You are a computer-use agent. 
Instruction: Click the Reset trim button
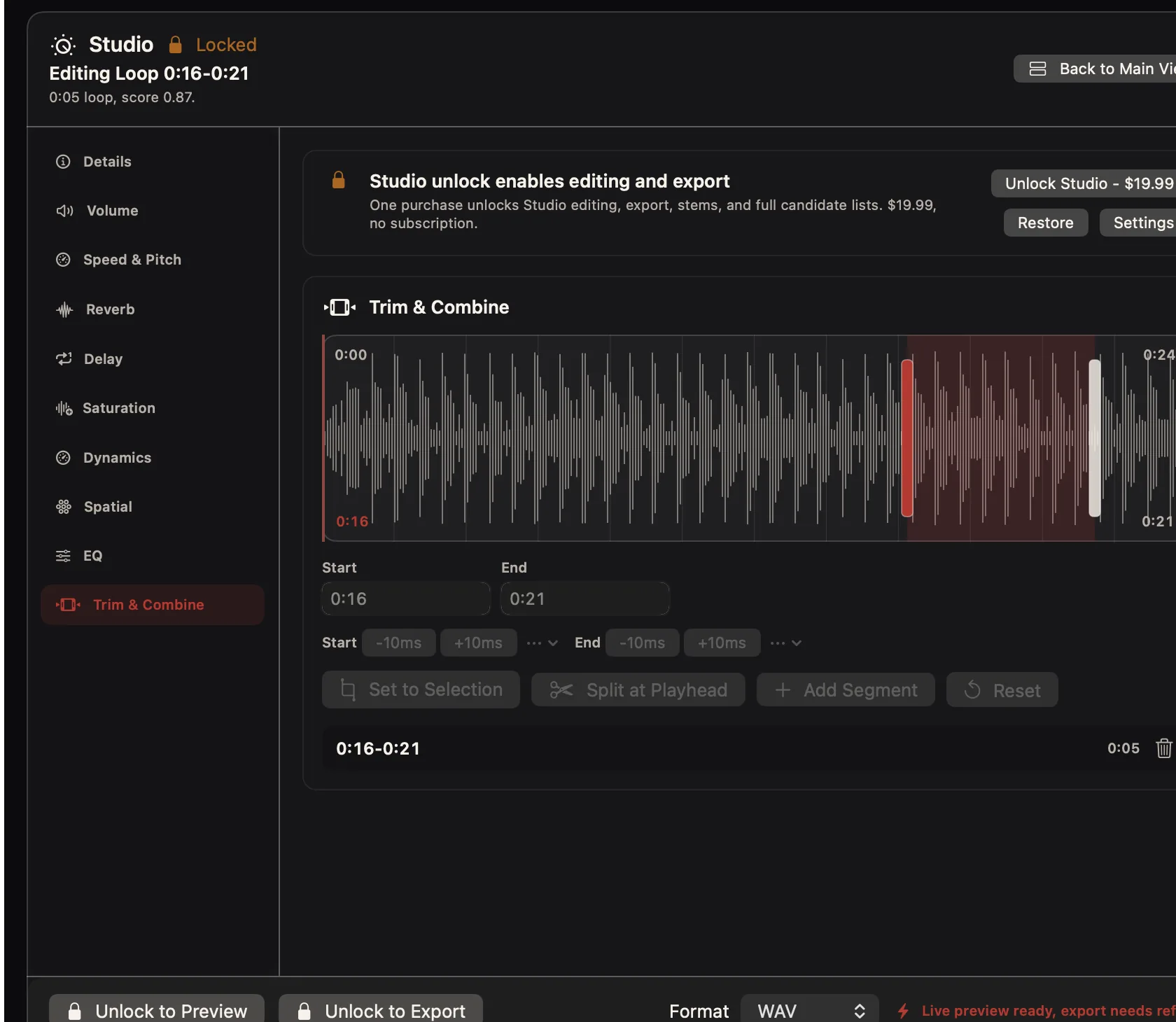[x=1002, y=689]
